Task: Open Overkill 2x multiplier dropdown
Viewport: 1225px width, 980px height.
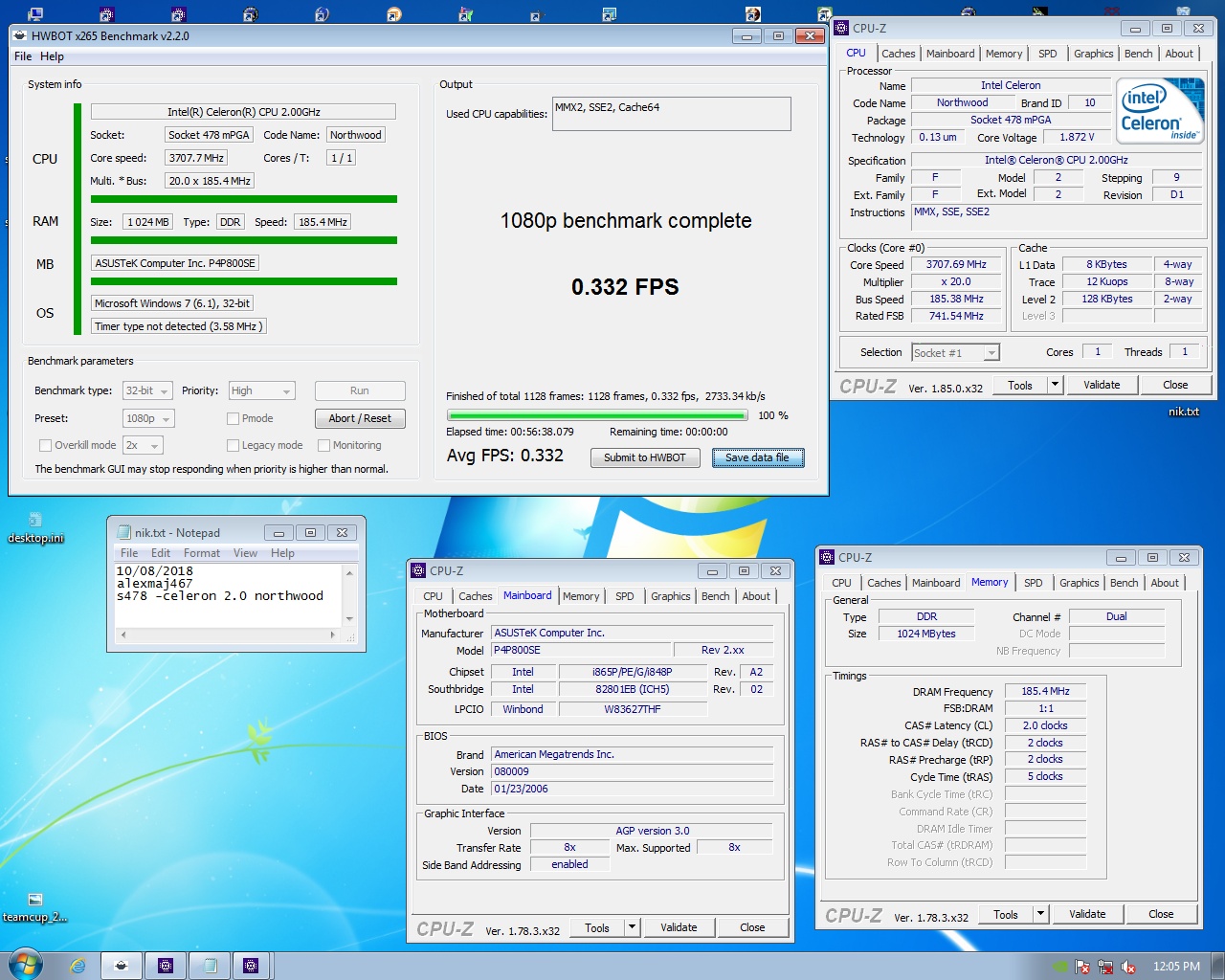Action: point(143,445)
